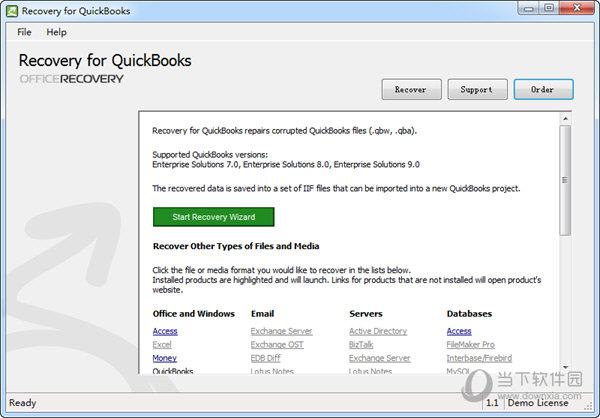600x418 pixels.
Task: Click the scrollbar up arrow
Action: 565,119
